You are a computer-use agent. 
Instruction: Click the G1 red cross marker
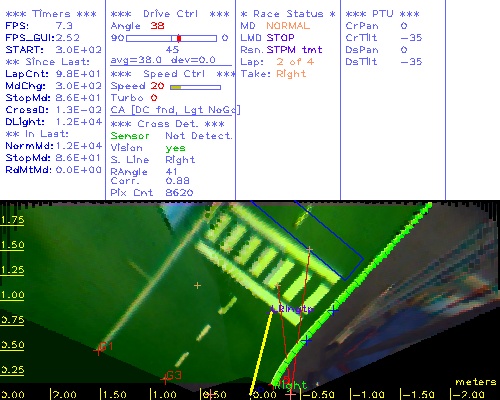click(98, 351)
